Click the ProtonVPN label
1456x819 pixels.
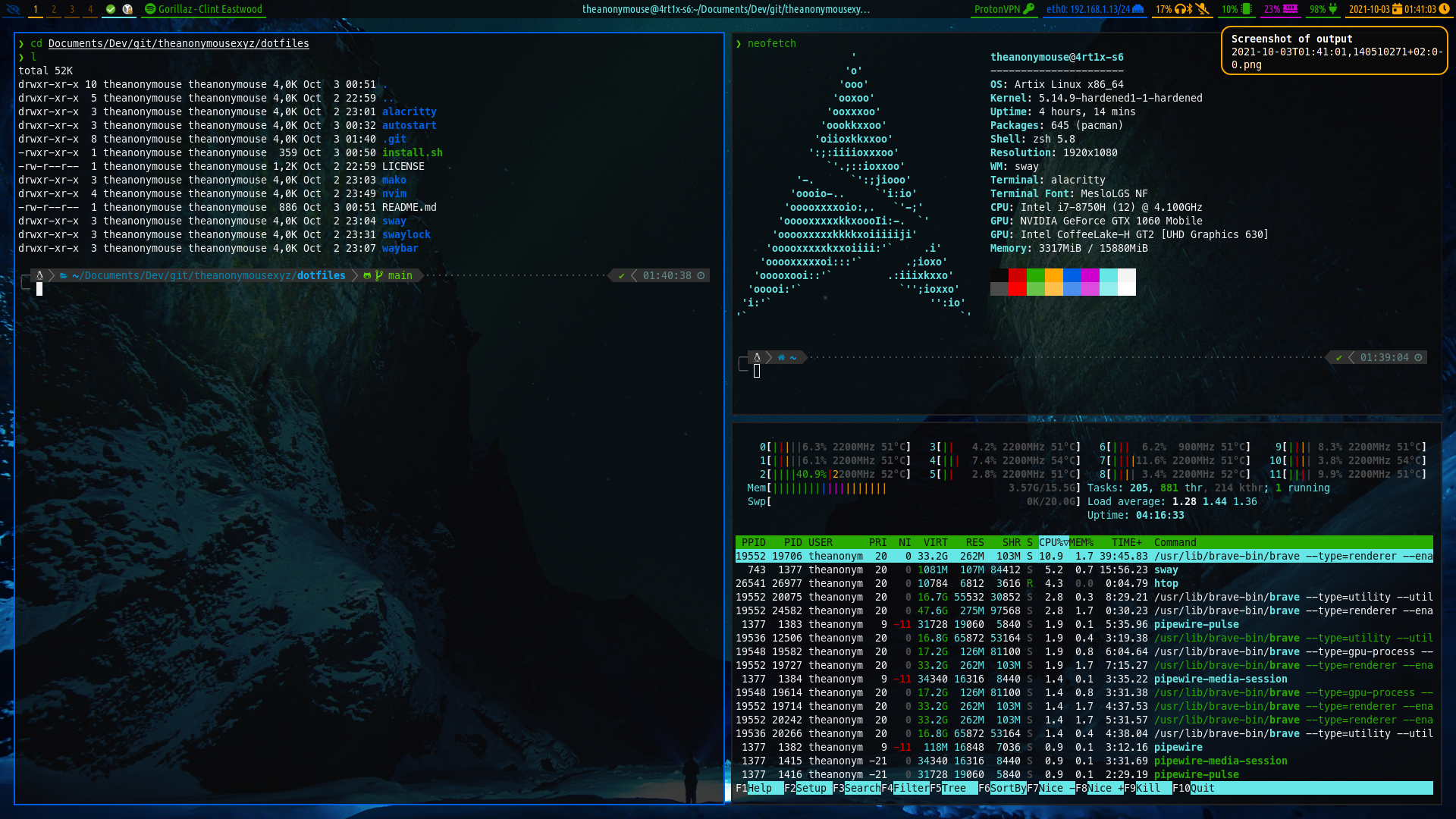[x=997, y=9]
